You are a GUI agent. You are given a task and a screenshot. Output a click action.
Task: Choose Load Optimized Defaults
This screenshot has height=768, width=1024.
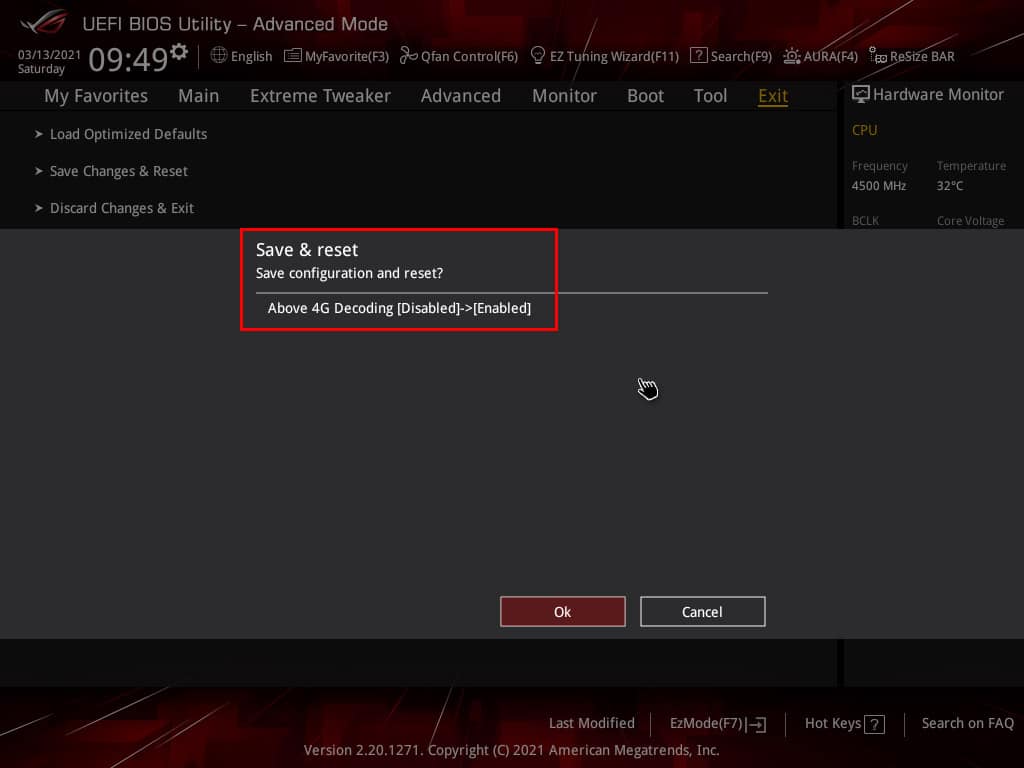point(129,134)
